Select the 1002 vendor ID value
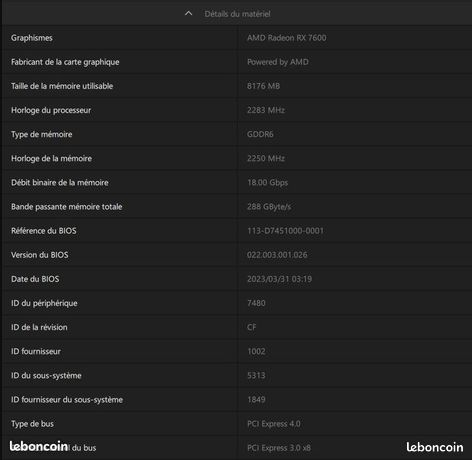 256,351
